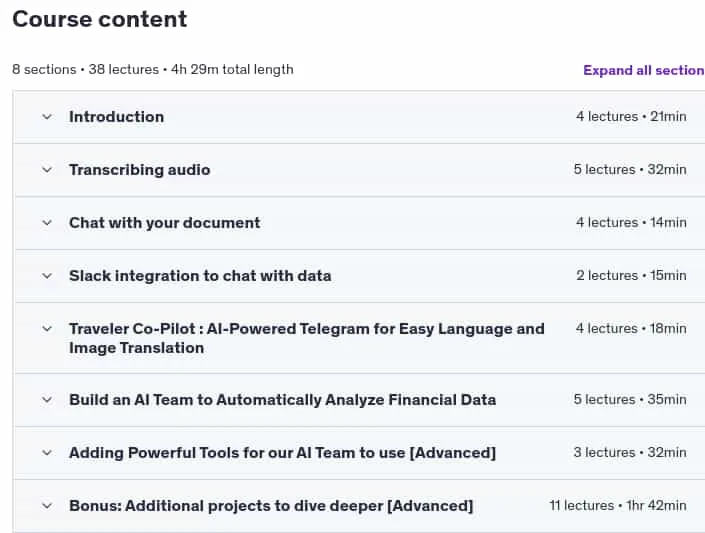The width and height of the screenshot is (705, 533).
Task: Select Slack integration to chat with data
Action: (200, 276)
